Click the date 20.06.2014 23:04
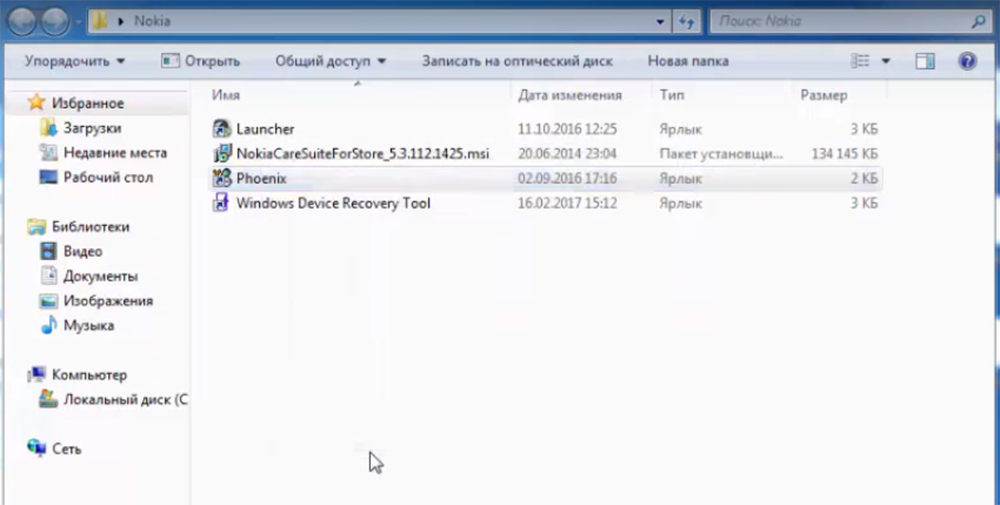 pyautogui.click(x=568, y=154)
